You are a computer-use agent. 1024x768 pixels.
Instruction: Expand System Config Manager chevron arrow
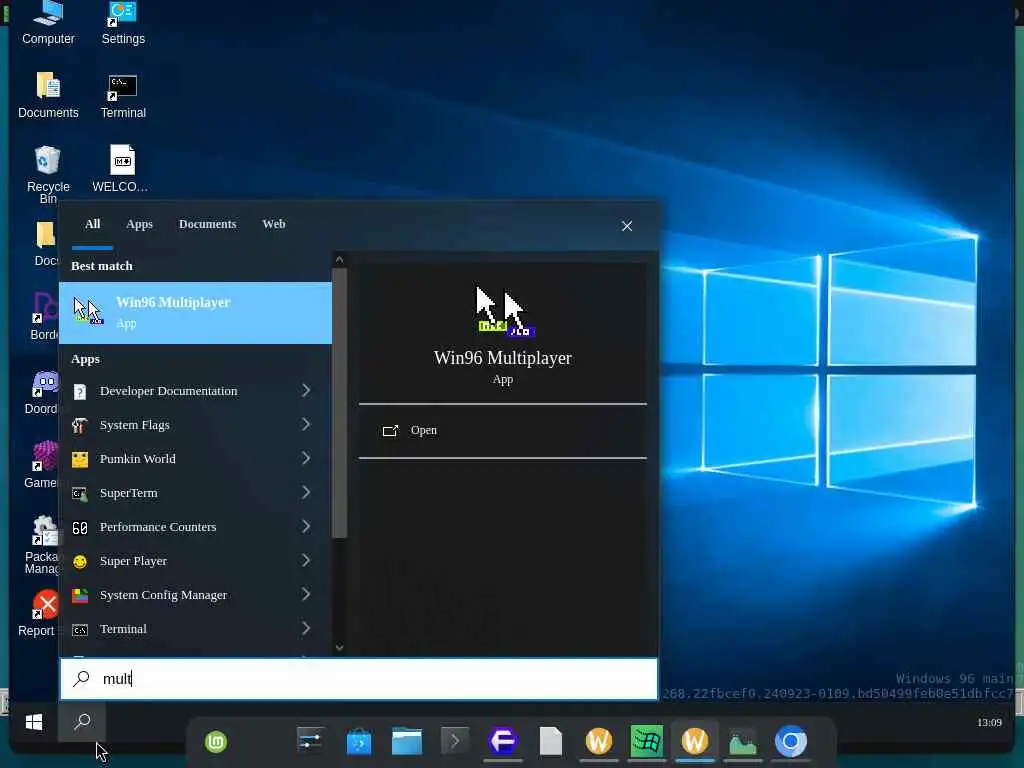tap(306, 594)
